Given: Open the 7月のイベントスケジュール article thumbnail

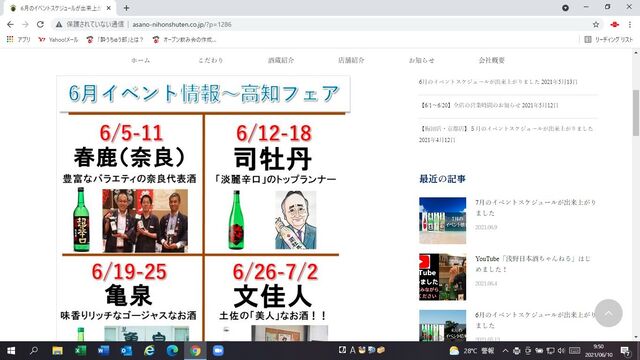Looking at the screenshot, I should pyautogui.click(x=442, y=220).
